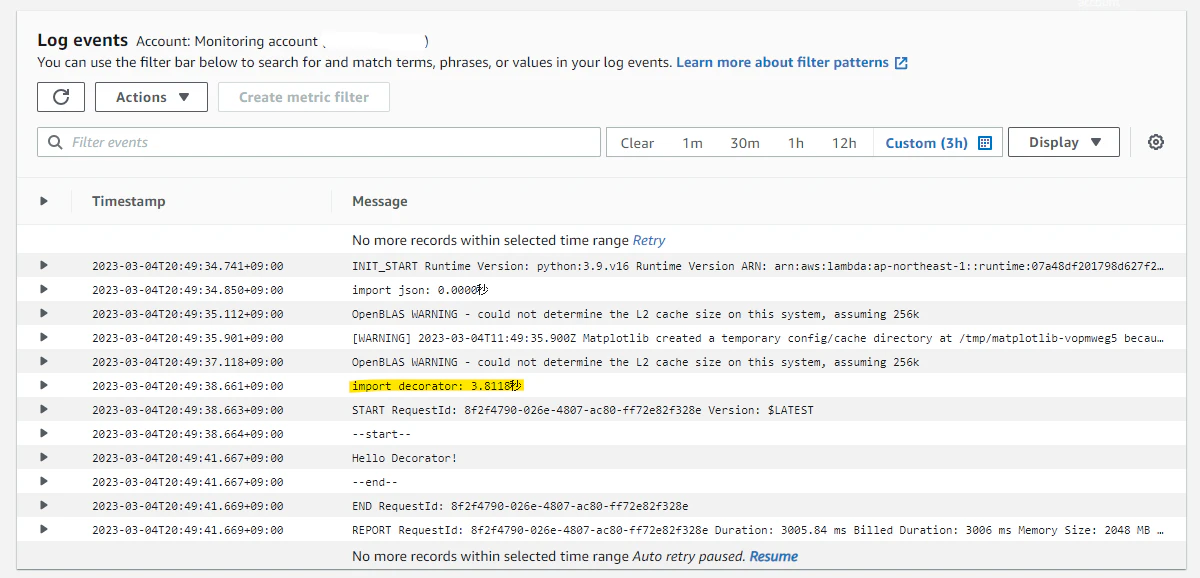Click the '--end--' message text
The height and width of the screenshot is (578, 1200).
(x=374, y=482)
